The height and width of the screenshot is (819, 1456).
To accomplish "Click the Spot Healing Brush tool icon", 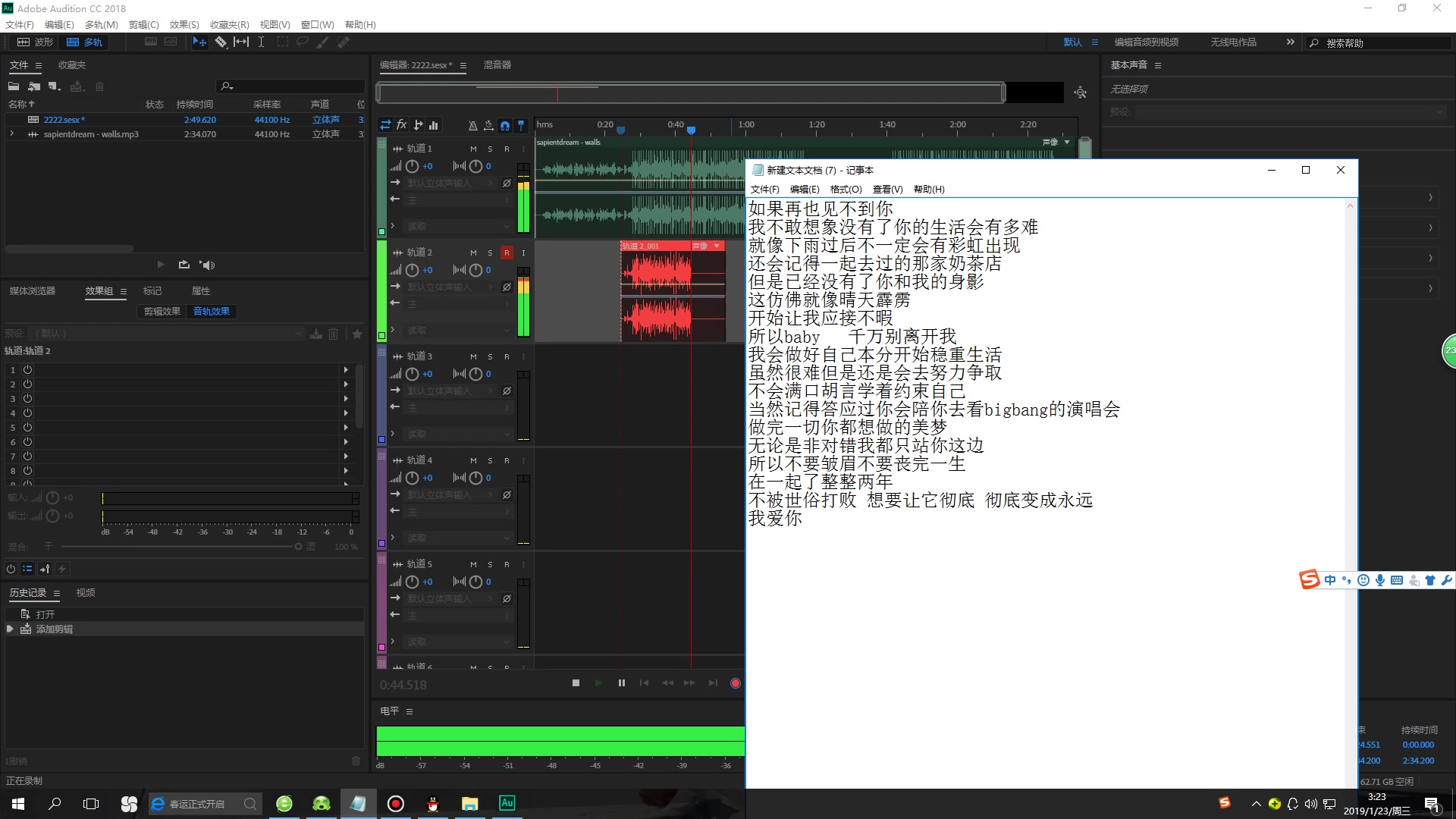I will click(x=344, y=42).
